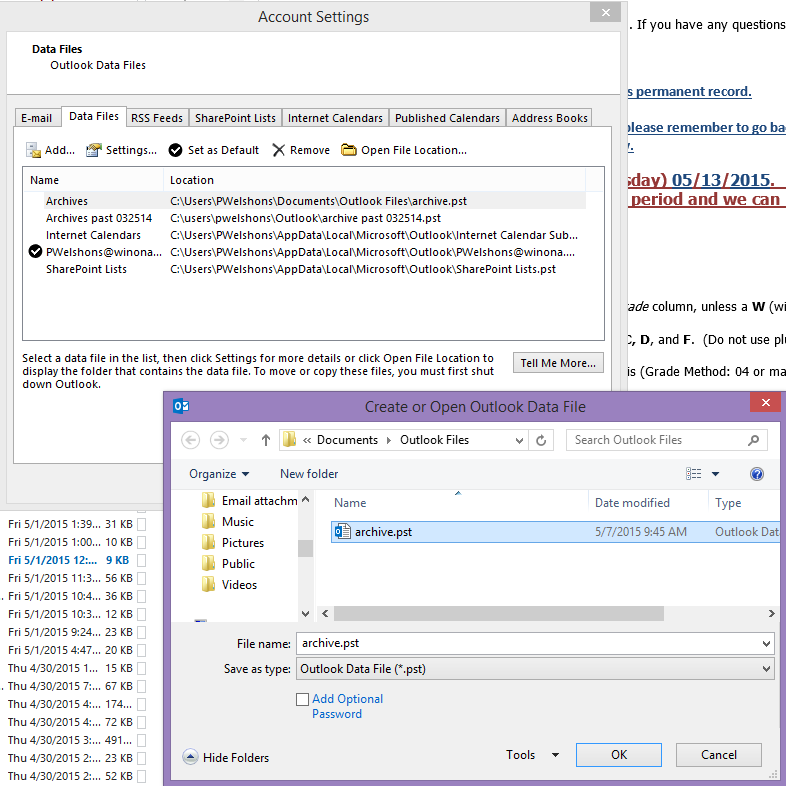The image size is (786, 786).
Task: Switch to the Address Books tab
Action: (x=549, y=118)
